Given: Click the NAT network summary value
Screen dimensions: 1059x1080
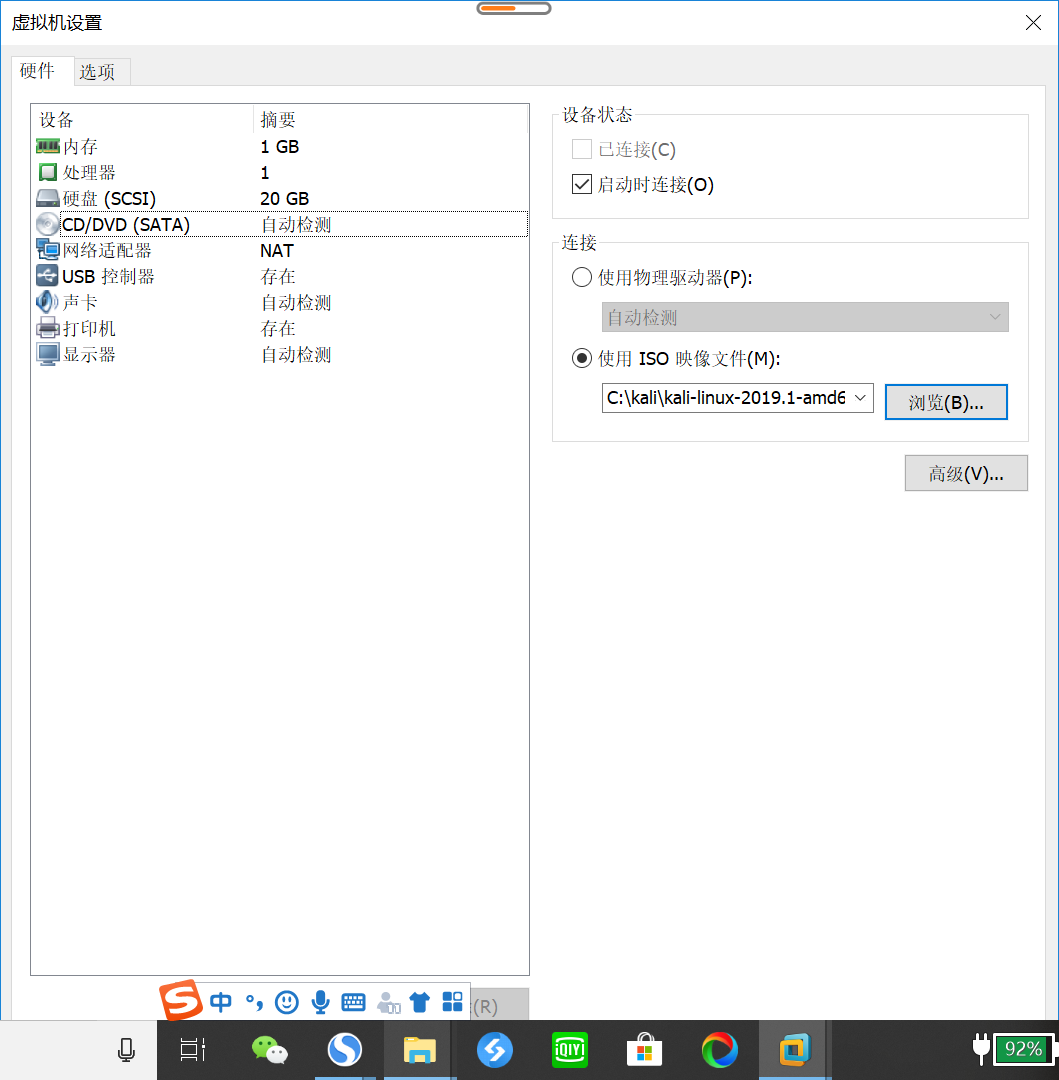Looking at the screenshot, I should (277, 251).
